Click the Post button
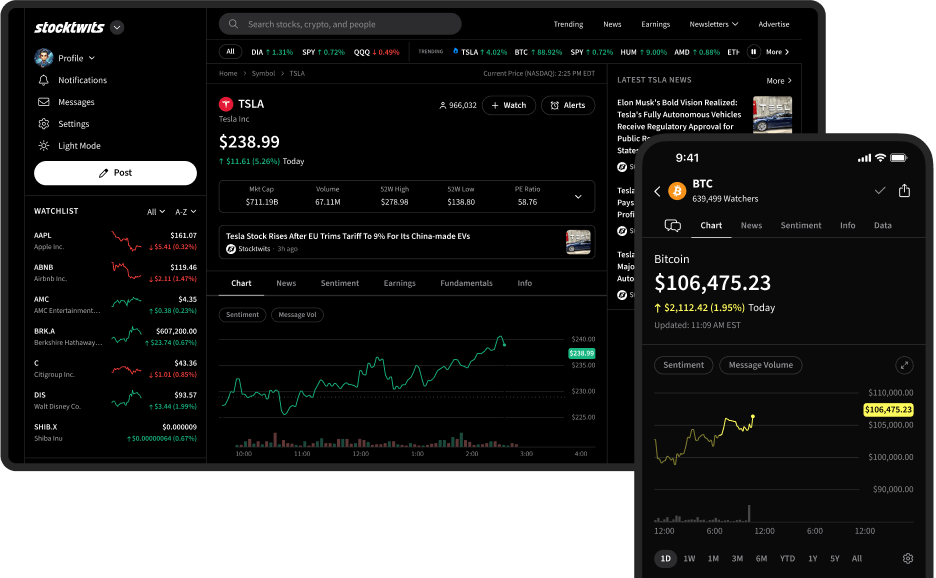The image size is (936, 578). click(x=115, y=172)
